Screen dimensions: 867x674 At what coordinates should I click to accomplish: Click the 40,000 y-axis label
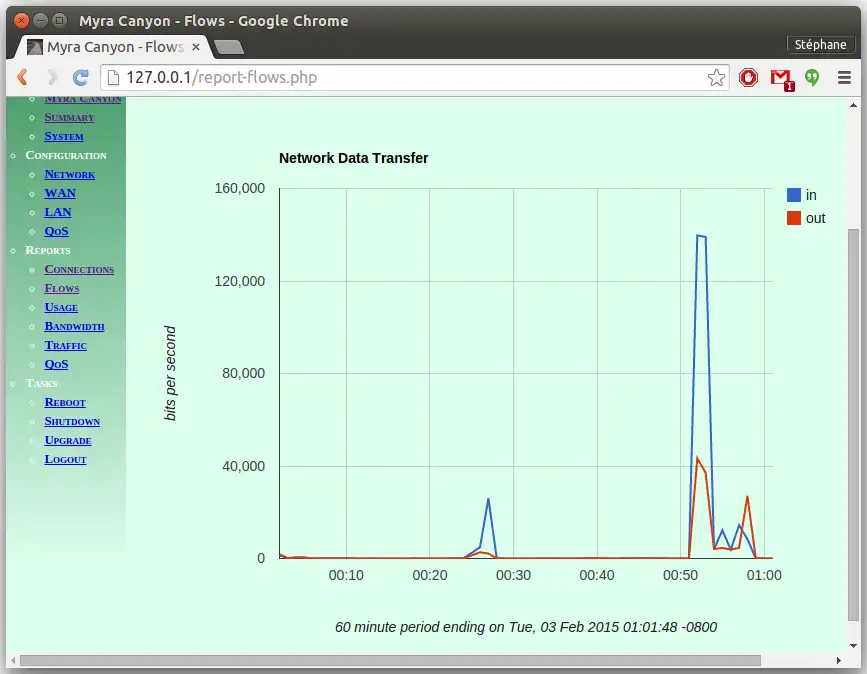pos(243,466)
